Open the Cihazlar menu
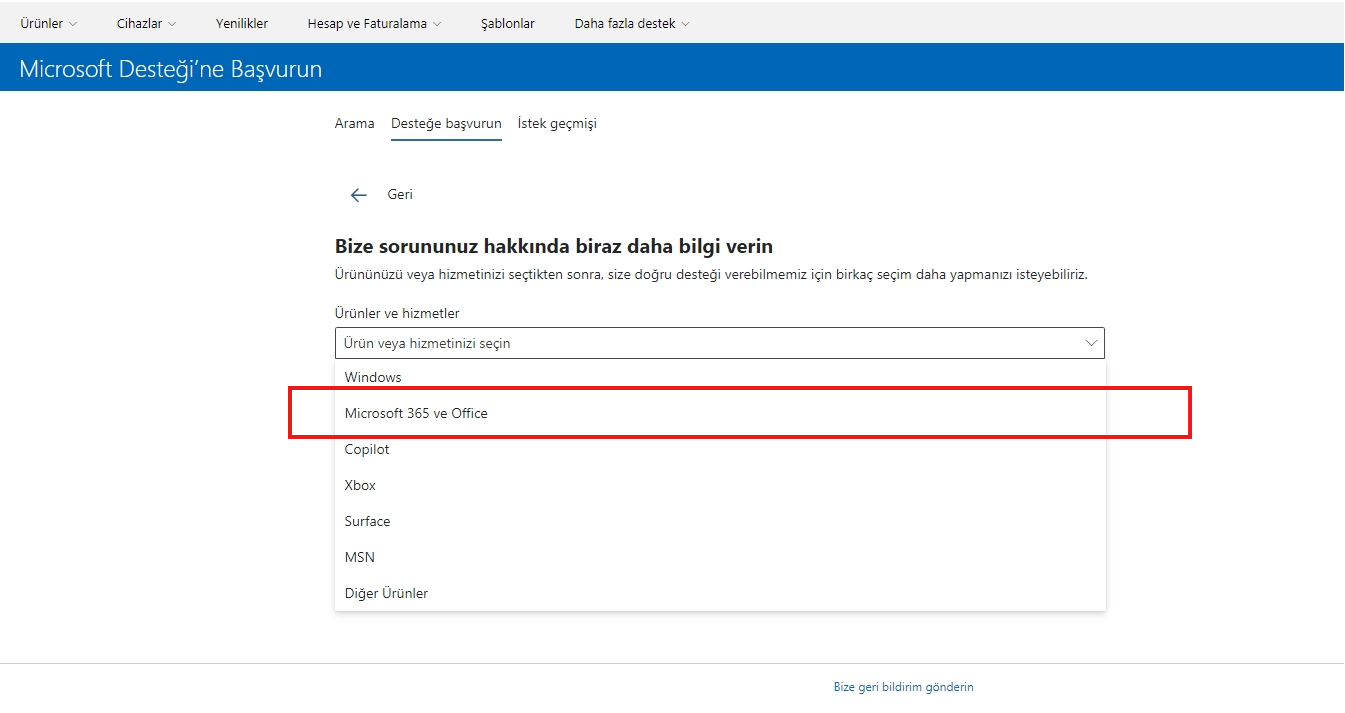This screenshot has width=1345, height=713. [x=146, y=23]
